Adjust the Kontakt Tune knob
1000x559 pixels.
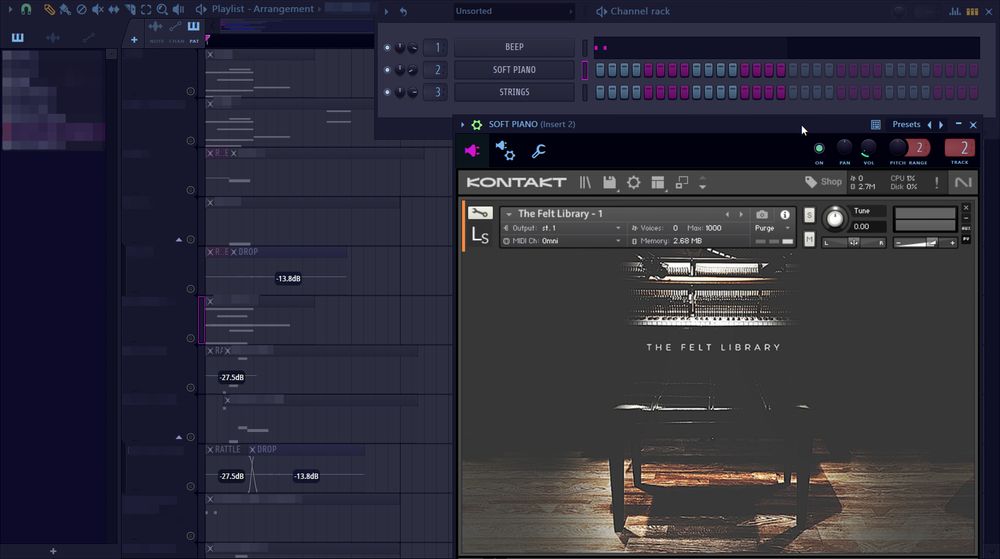click(835, 219)
